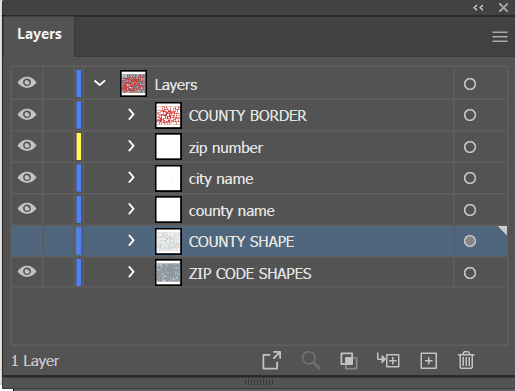Click the COUNTY BORDER layer thumbnail
The height and width of the screenshot is (391, 515).
click(x=168, y=115)
